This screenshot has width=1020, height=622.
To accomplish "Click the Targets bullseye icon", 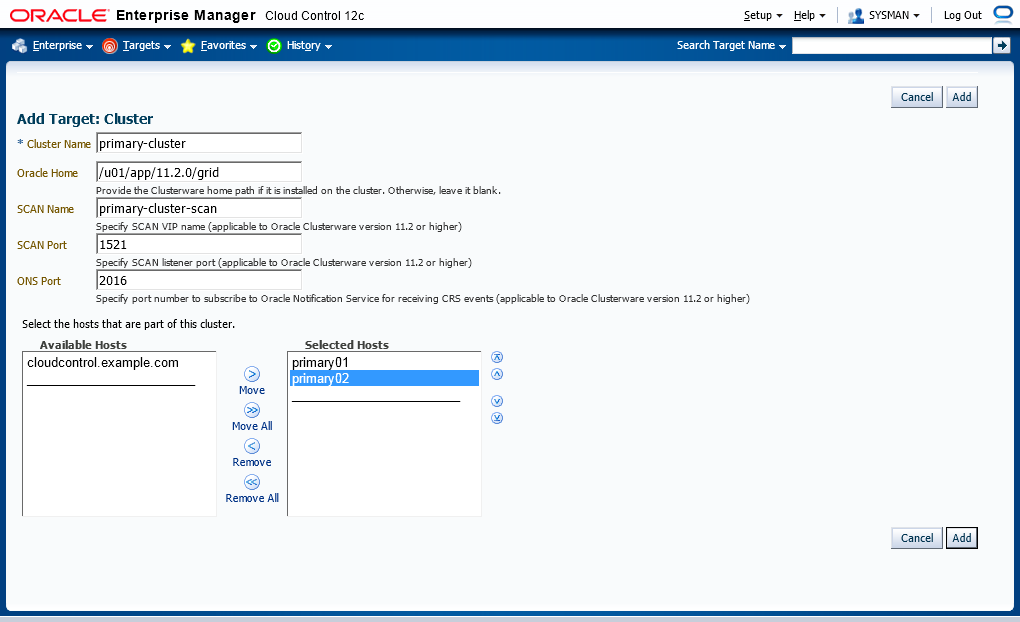I will pyautogui.click(x=110, y=46).
